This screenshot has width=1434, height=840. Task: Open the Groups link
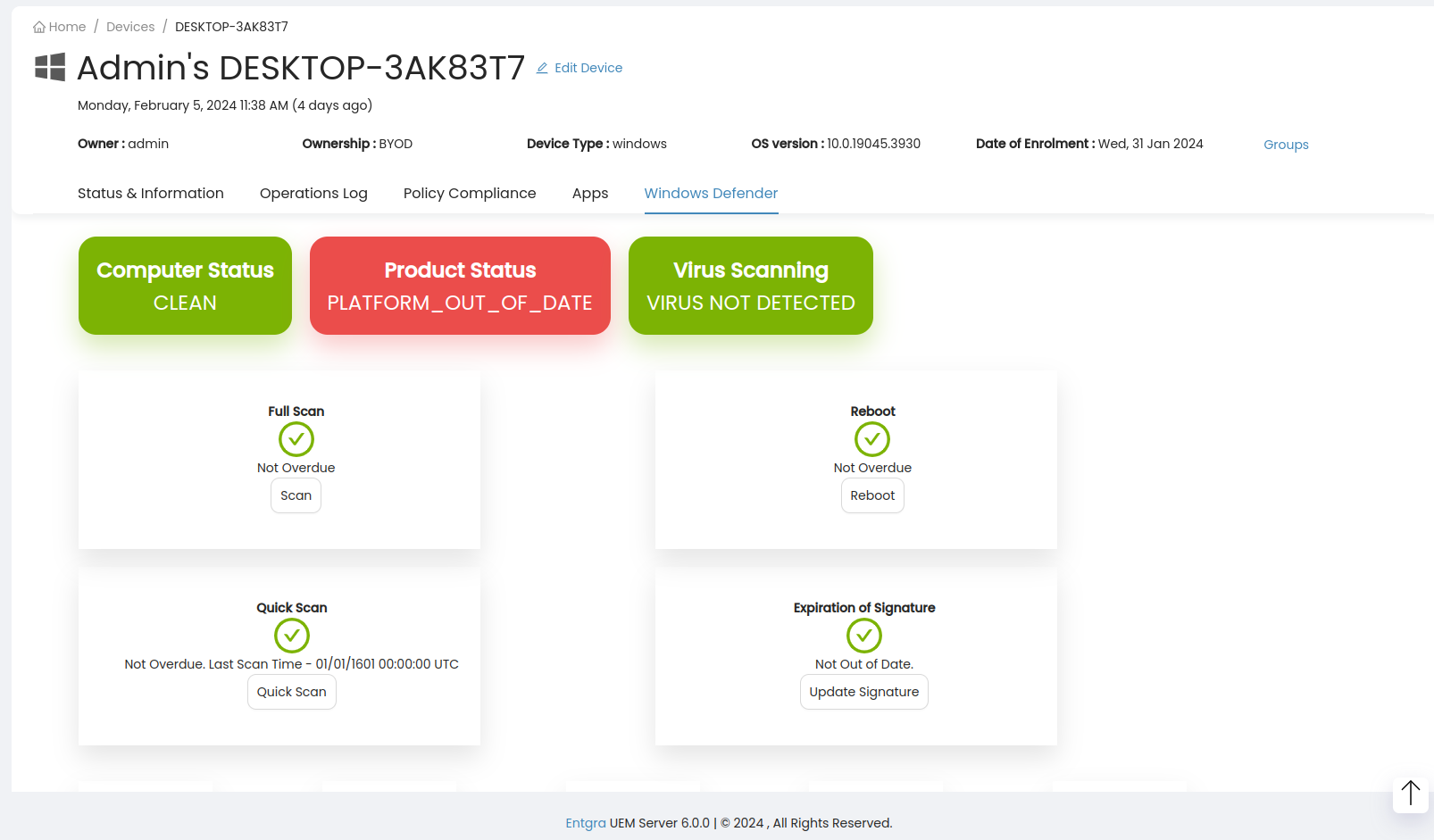(x=1286, y=144)
